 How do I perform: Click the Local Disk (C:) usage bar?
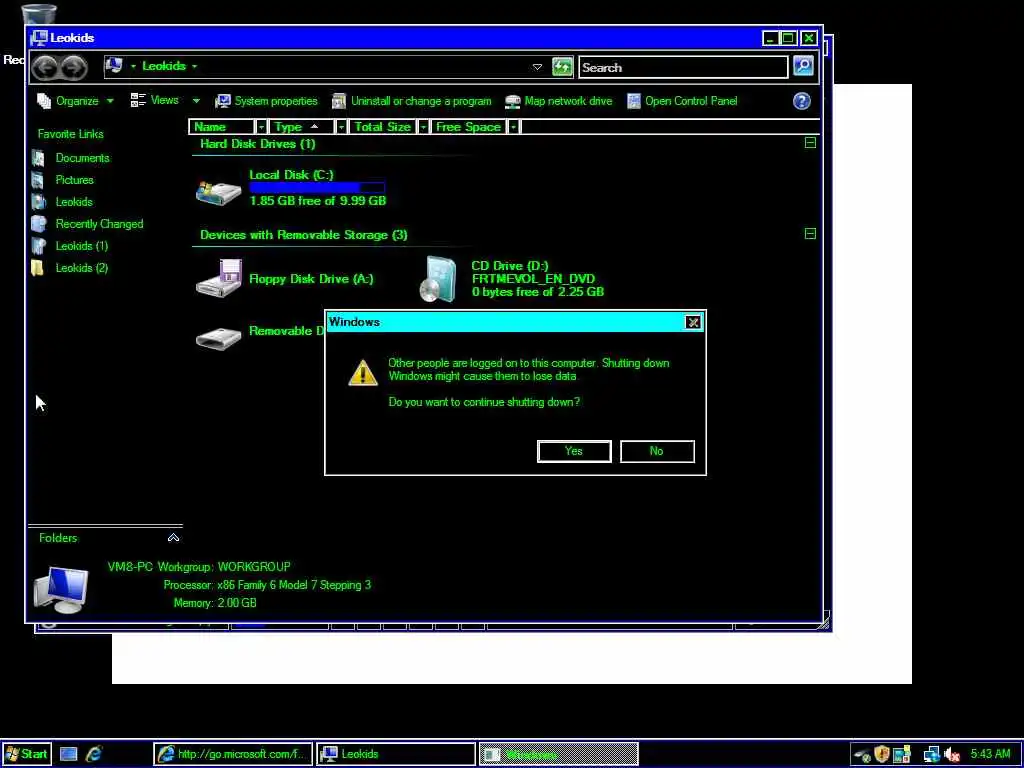317,187
